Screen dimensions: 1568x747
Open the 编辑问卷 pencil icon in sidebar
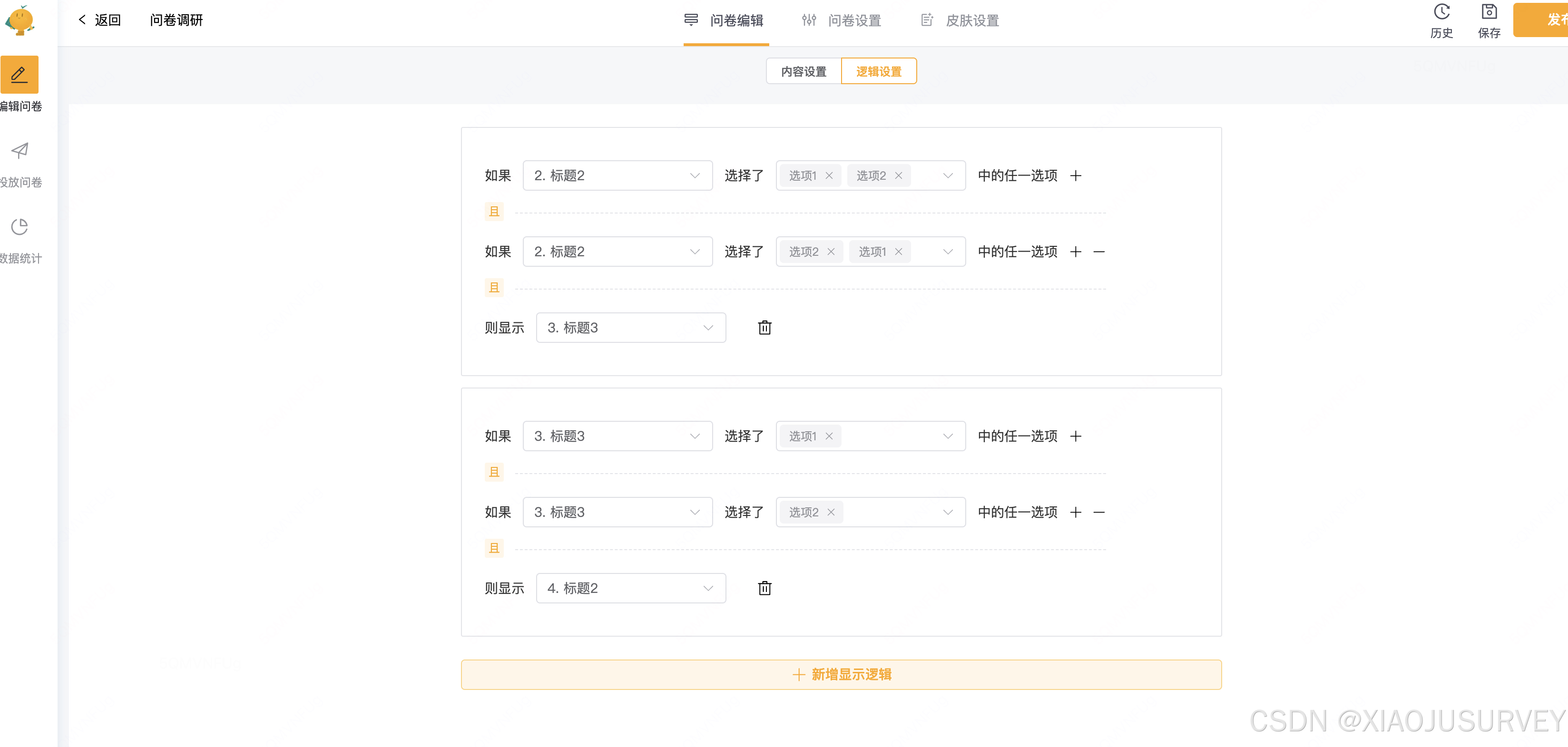pos(20,75)
